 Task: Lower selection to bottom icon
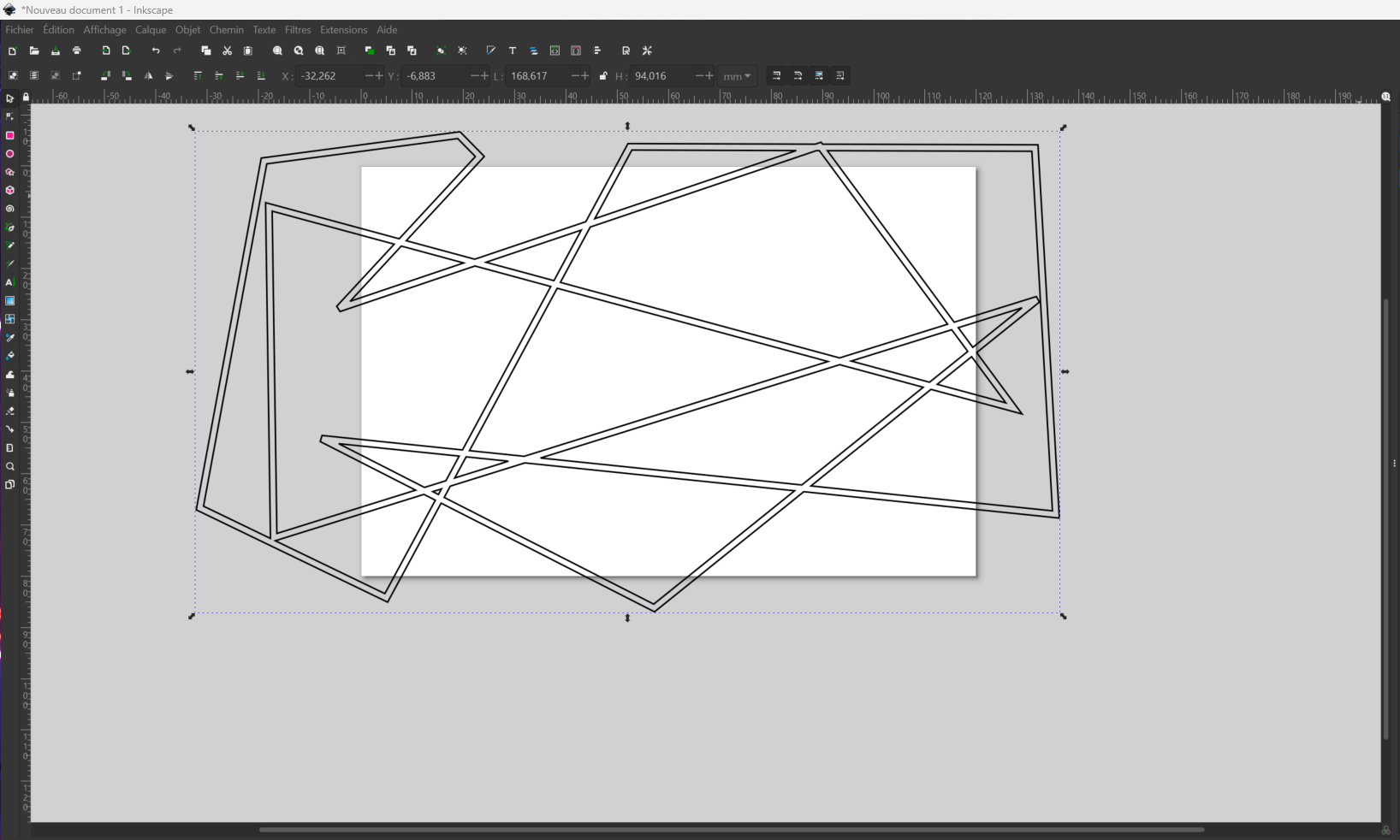point(262,76)
